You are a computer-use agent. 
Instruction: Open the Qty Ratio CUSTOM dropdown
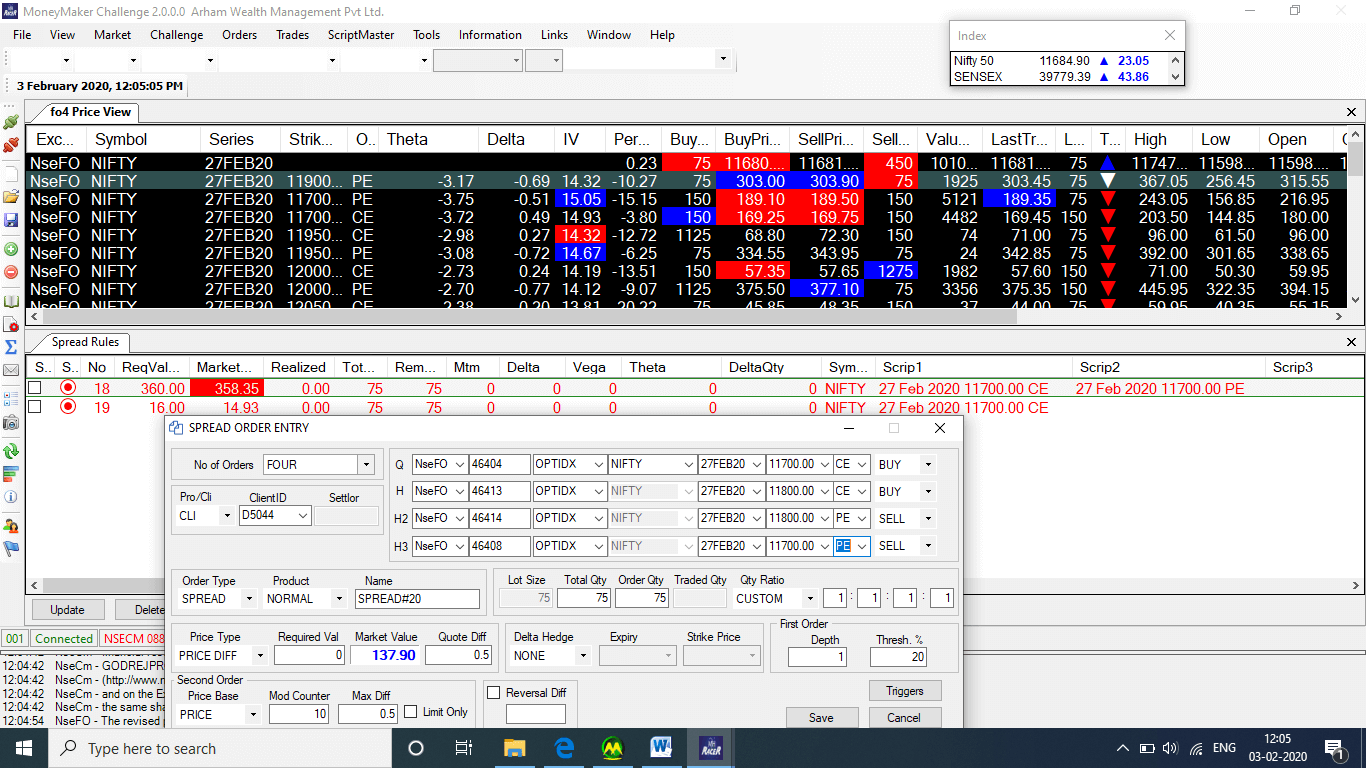[x=809, y=599]
